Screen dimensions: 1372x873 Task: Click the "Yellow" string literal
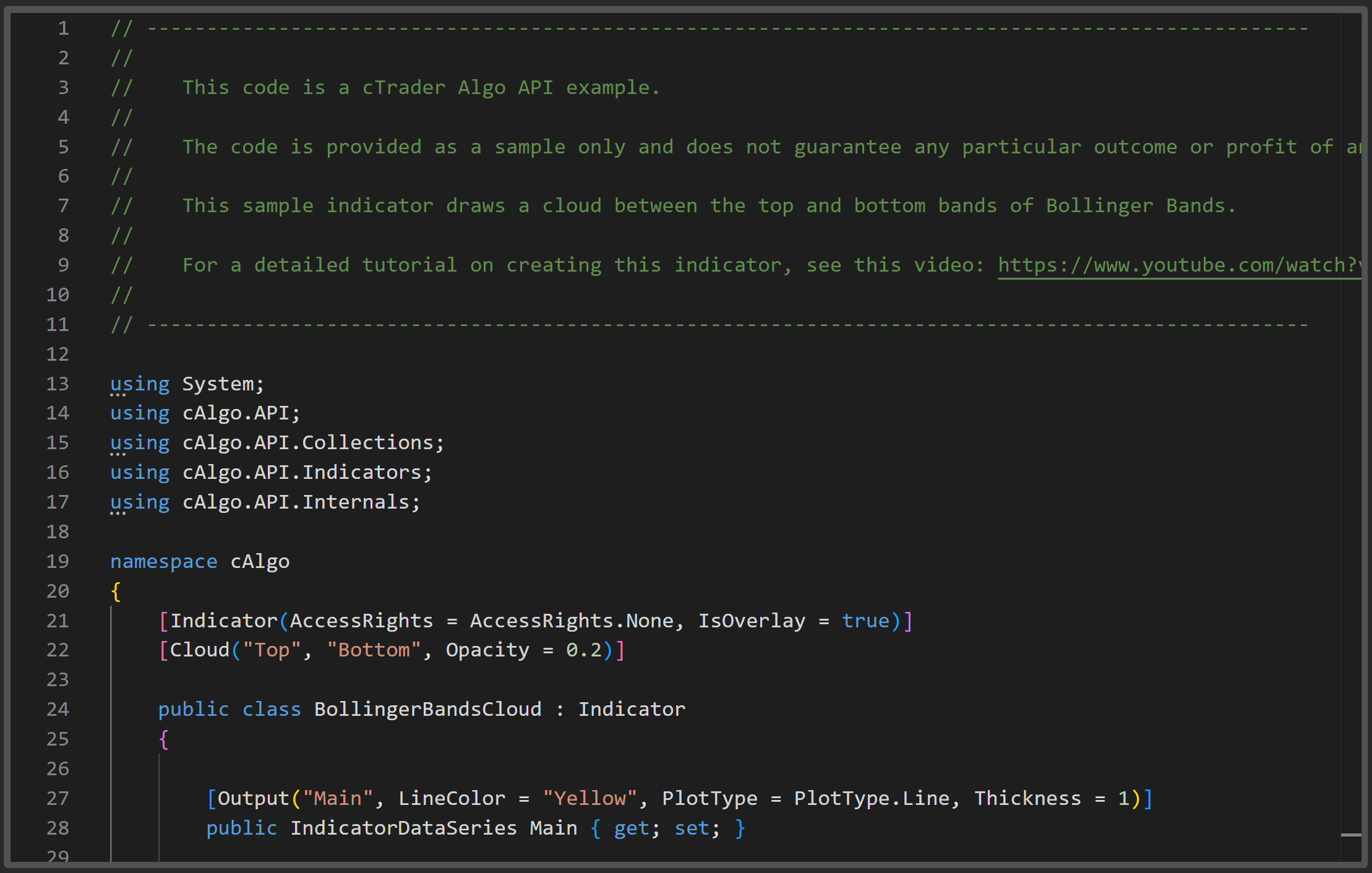click(590, 798)
